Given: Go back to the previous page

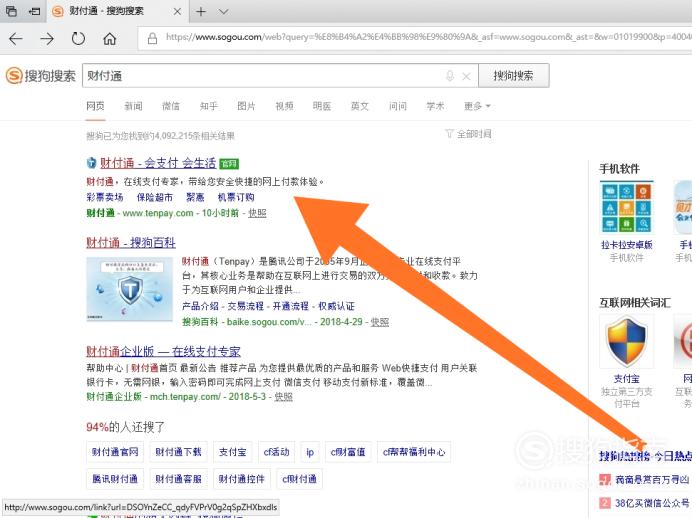Looking at the screenshot, I should point(16,39).
